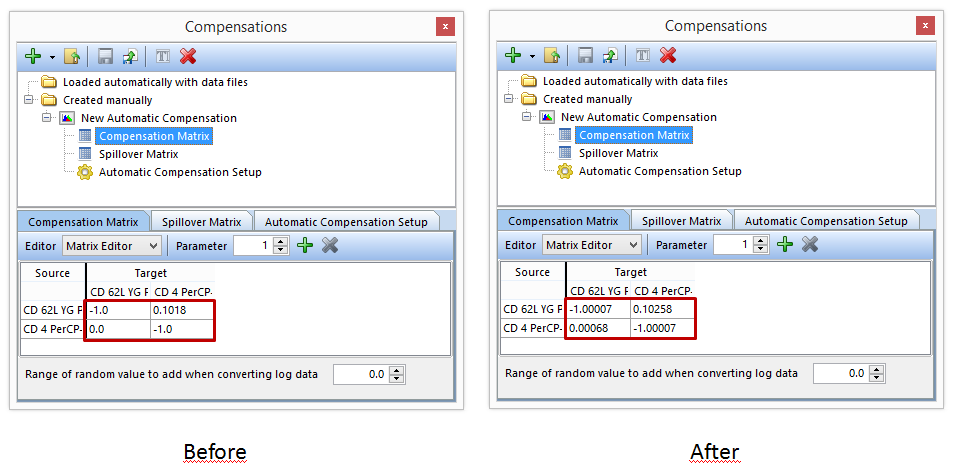Switch to Spillover Matrix tab in Before panel
Screen dimensions: 953x474
(x=201, y=222)
